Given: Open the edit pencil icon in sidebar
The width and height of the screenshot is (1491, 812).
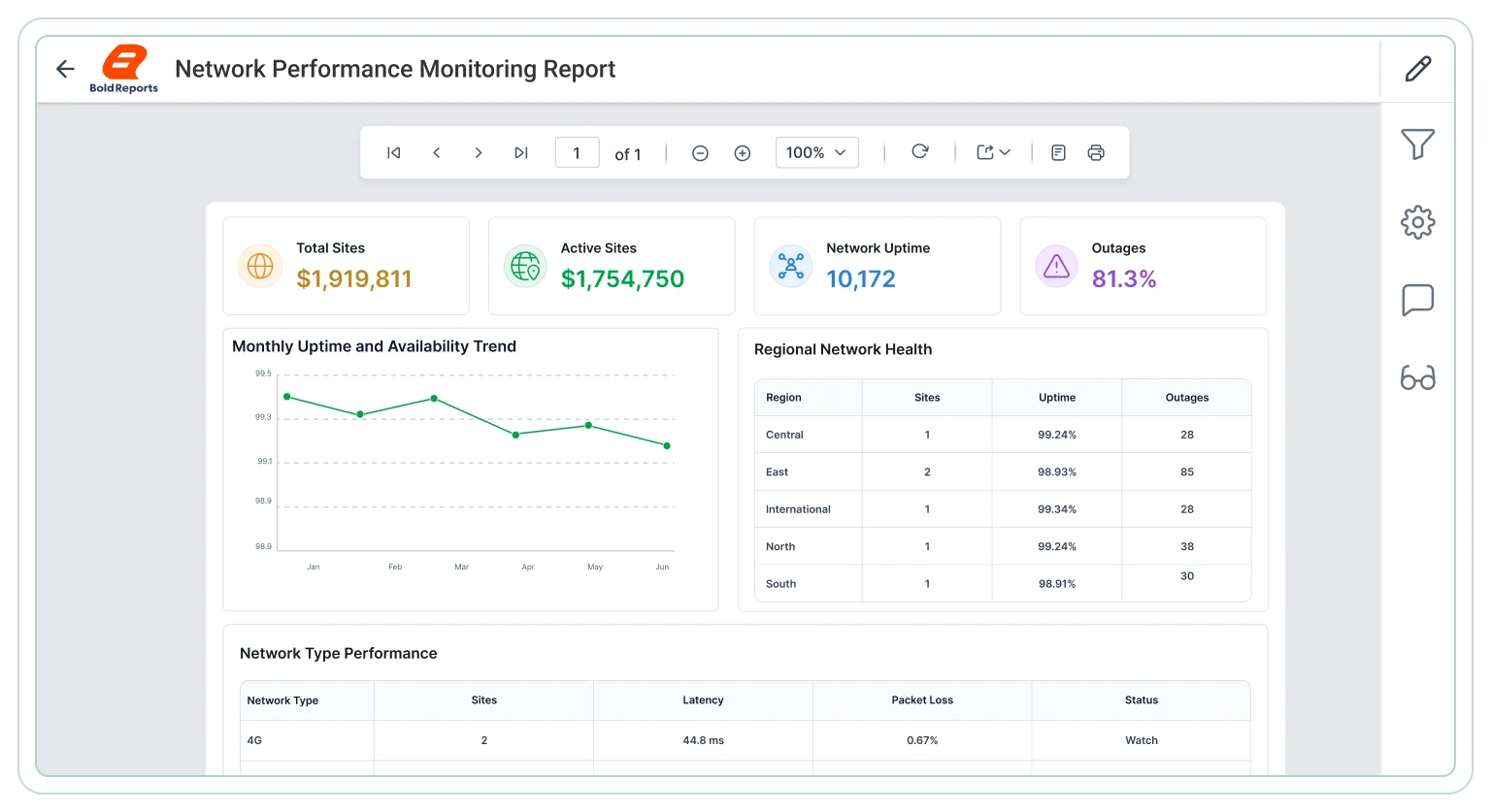Looking at the screenshot, I should pos(1417,69).
